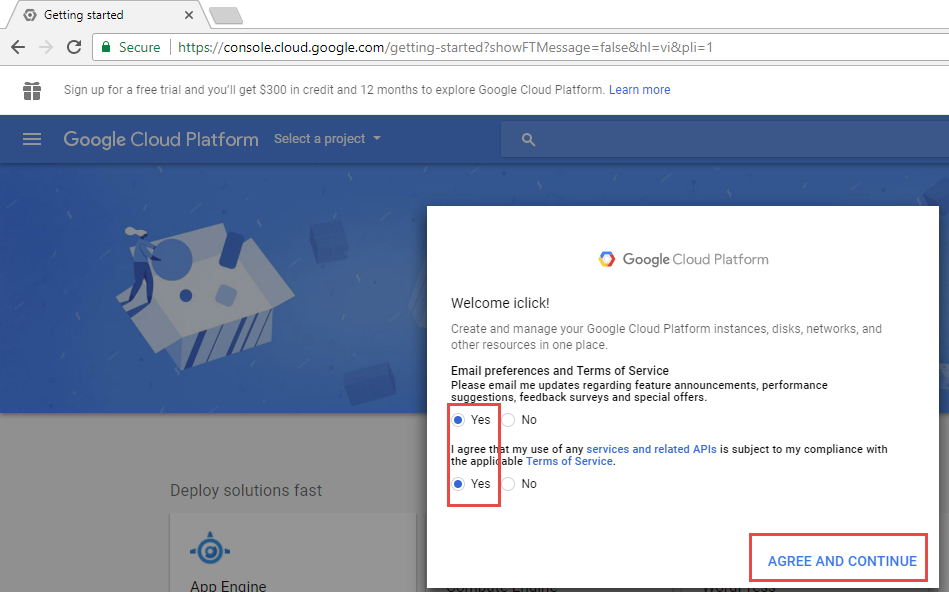
Task: Reload the page with refresh icon
Action: click(x=74, y=47)
